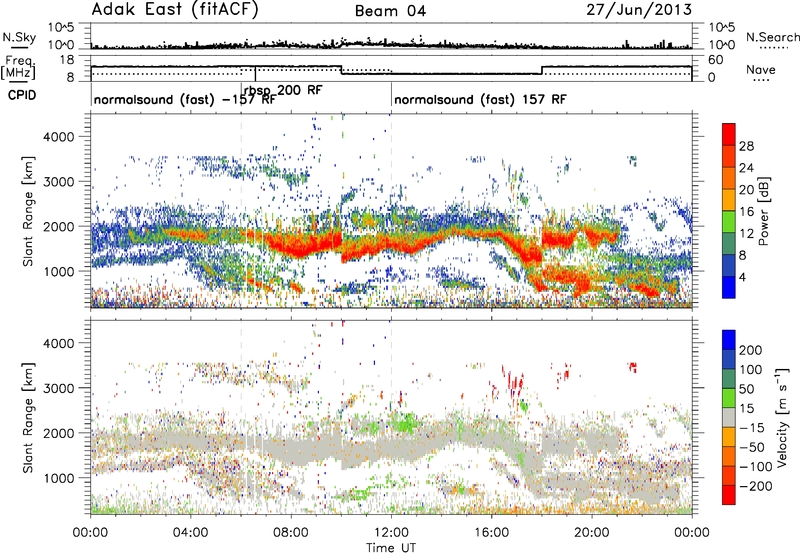Image resolution: width=800 pixels, height=554 pixels.
Task: Select the 3000 range tick of the velocity panel
Action: click(58, 388)
